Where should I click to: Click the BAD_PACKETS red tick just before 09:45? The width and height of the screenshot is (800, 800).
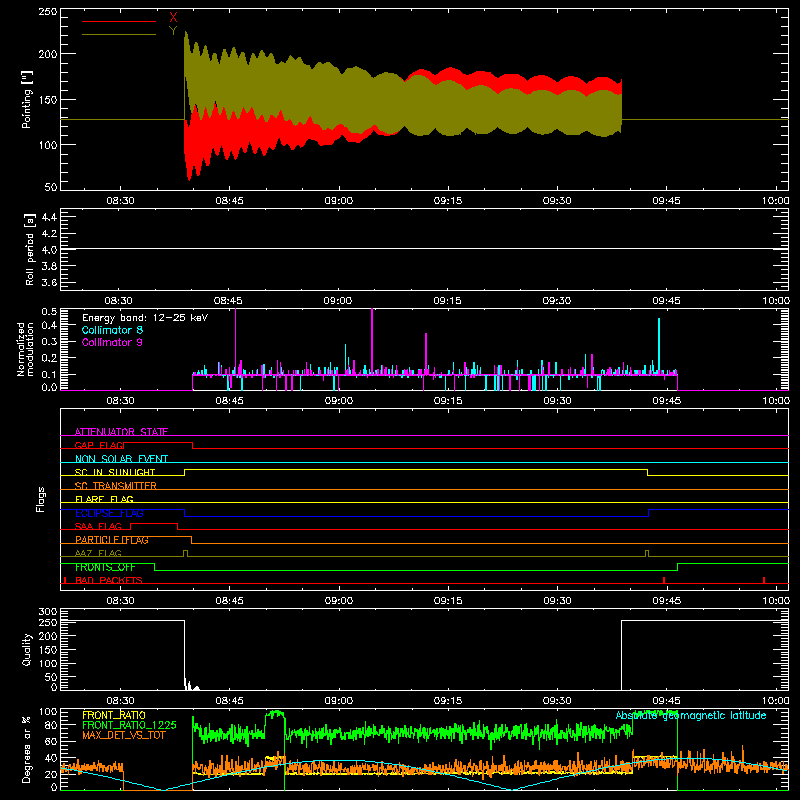point(664,580)
